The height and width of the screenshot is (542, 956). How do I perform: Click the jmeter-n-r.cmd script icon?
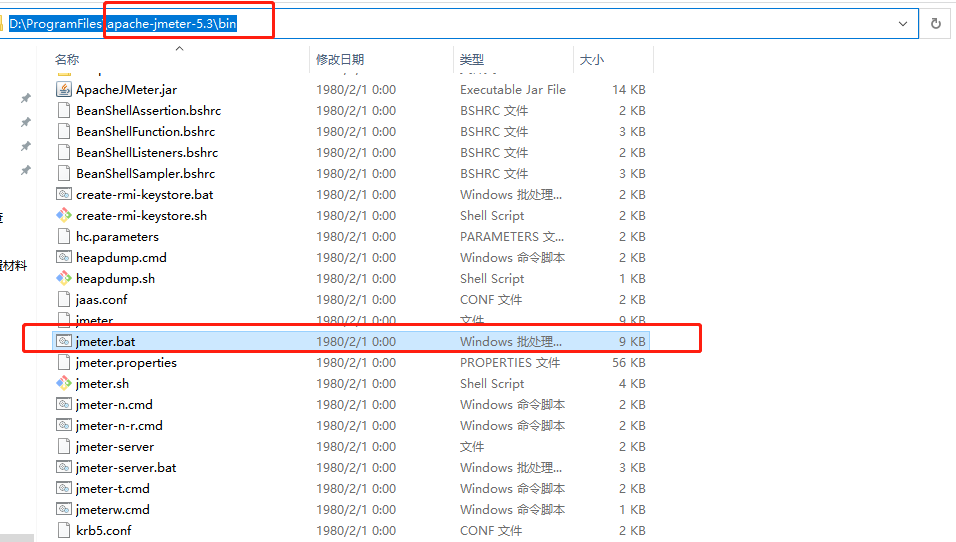(64, 426)
